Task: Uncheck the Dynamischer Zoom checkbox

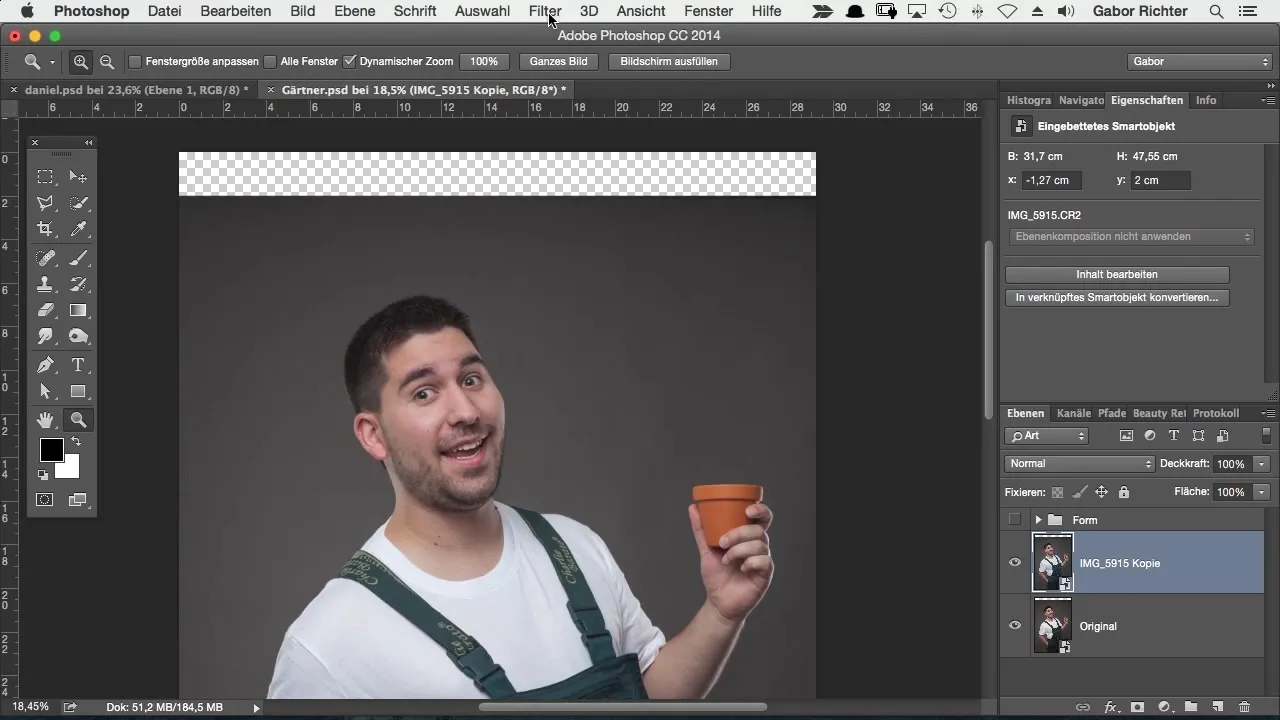Action: click(x=349, y=62)
